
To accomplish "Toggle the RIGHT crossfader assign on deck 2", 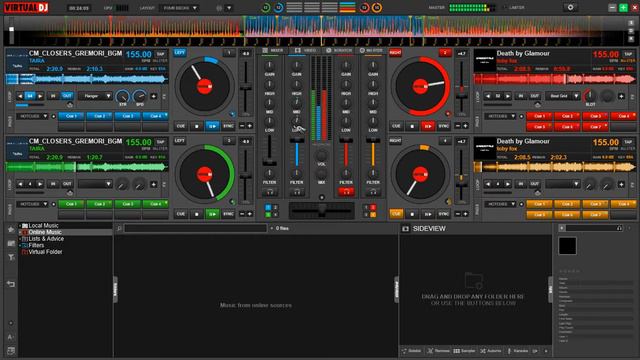I will click(395, 53).
